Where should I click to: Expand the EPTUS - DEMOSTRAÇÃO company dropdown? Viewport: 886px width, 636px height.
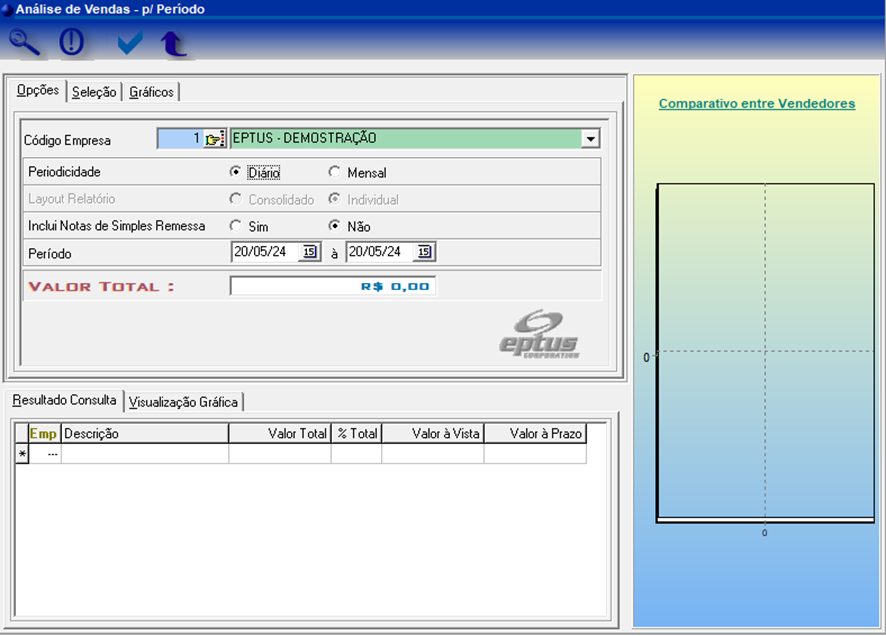590,139
